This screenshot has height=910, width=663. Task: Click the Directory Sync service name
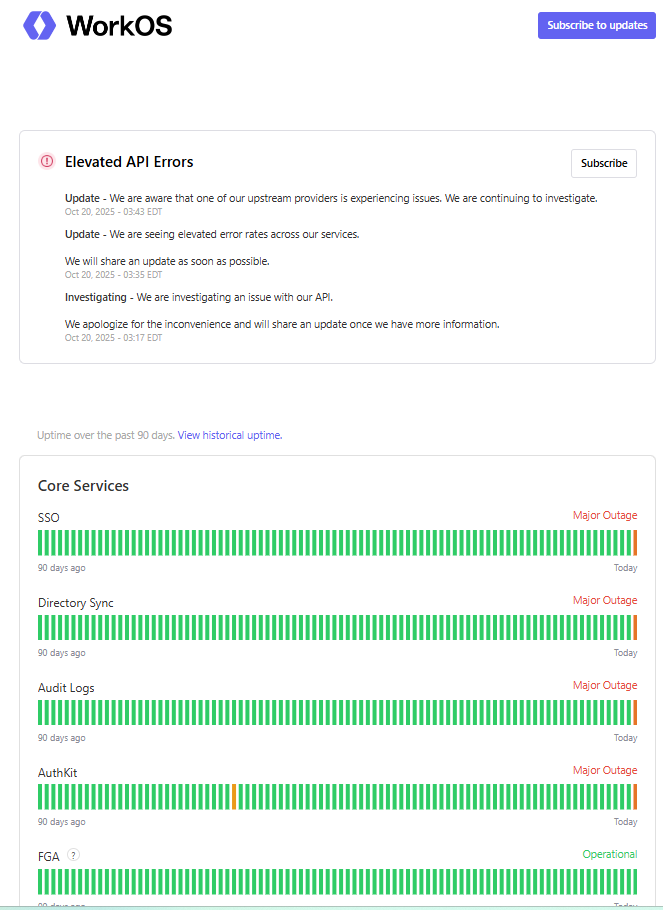76,603
